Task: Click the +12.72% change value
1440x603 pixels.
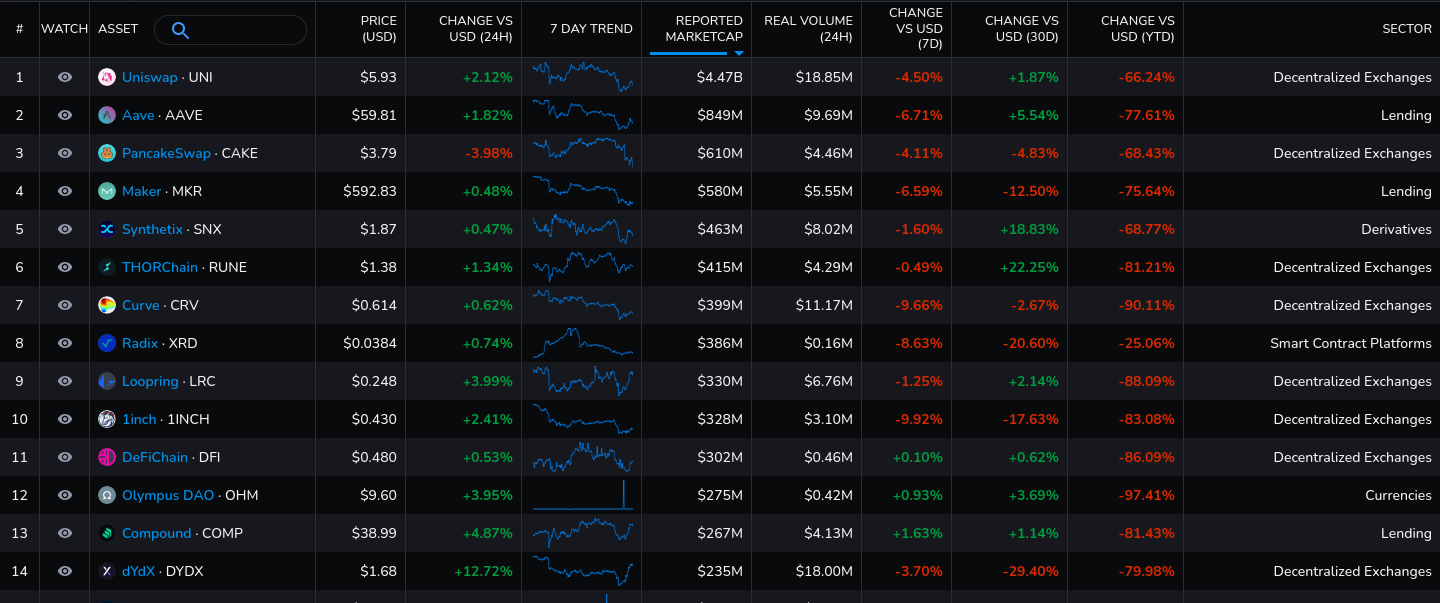Action: tap(482, 571)
